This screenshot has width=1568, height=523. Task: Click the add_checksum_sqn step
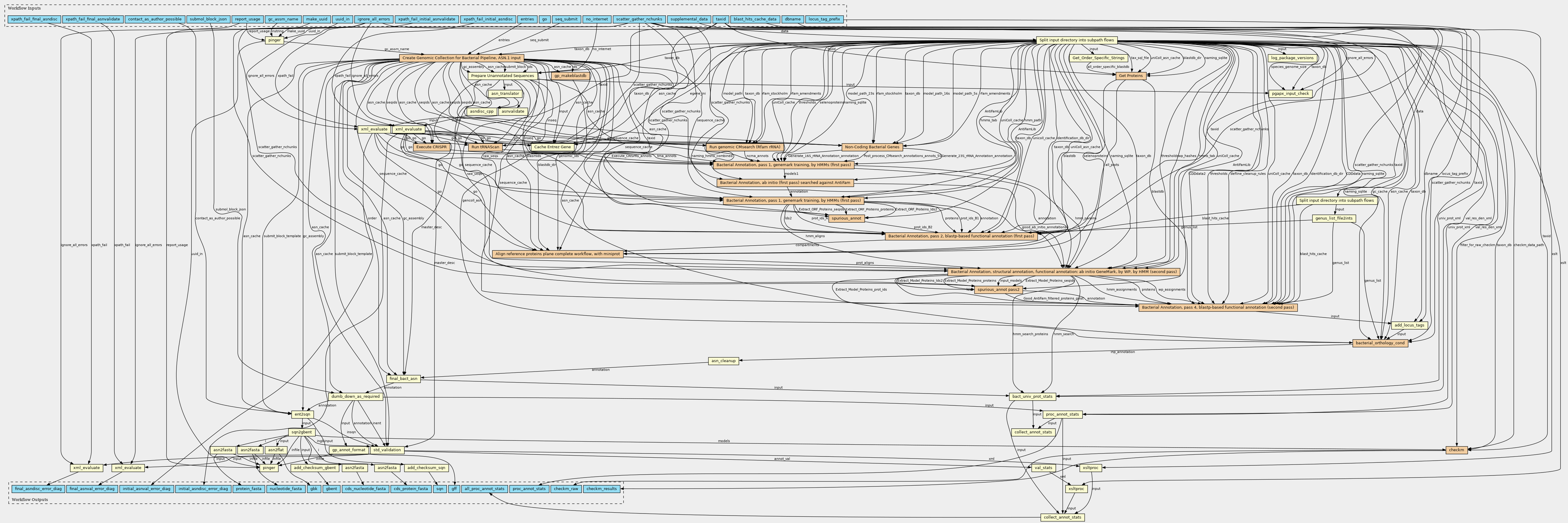coord(426,468)
